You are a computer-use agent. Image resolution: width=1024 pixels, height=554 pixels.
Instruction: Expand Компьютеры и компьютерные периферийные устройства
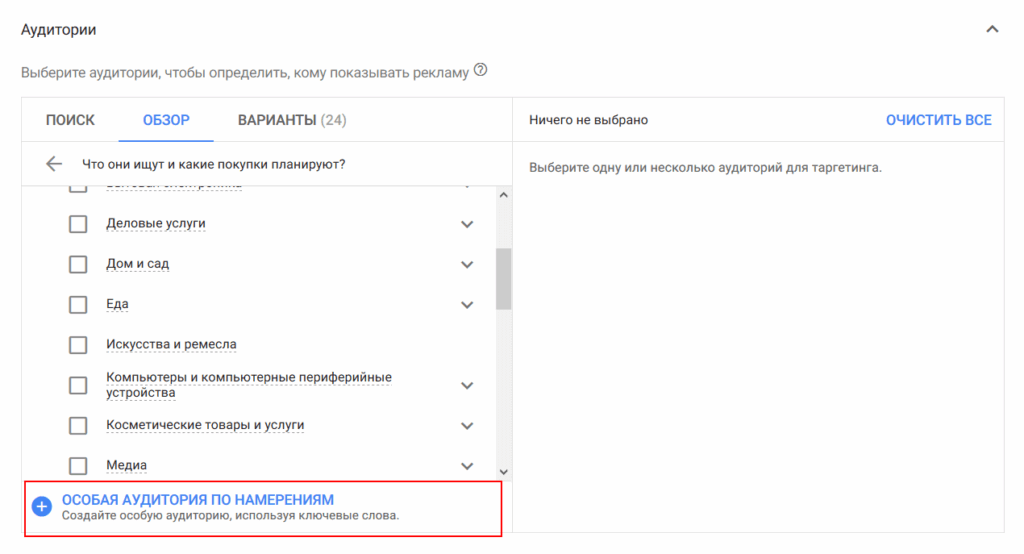(466, 385)
